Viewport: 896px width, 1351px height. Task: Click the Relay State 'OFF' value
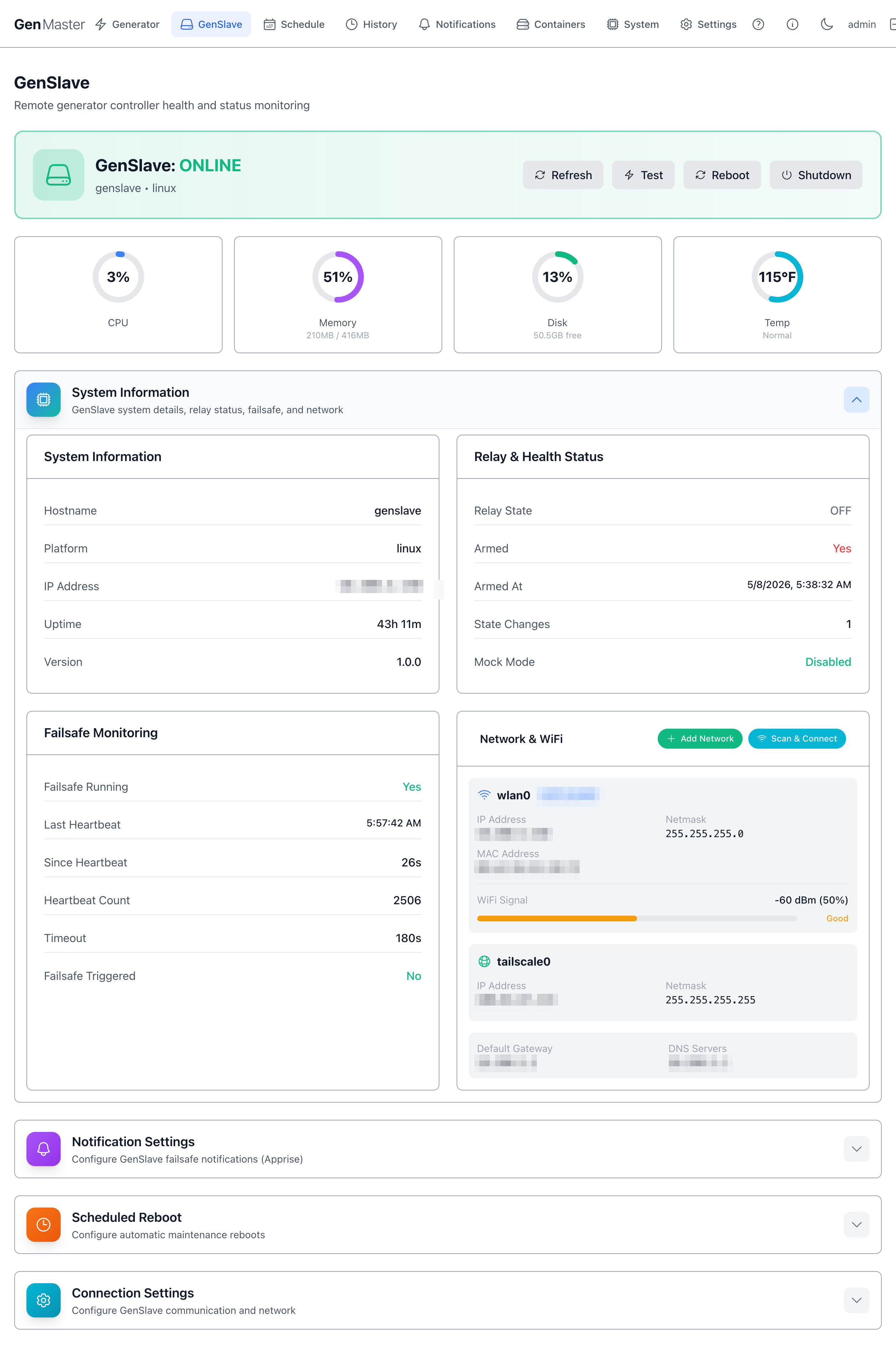[x=840, y=511]
